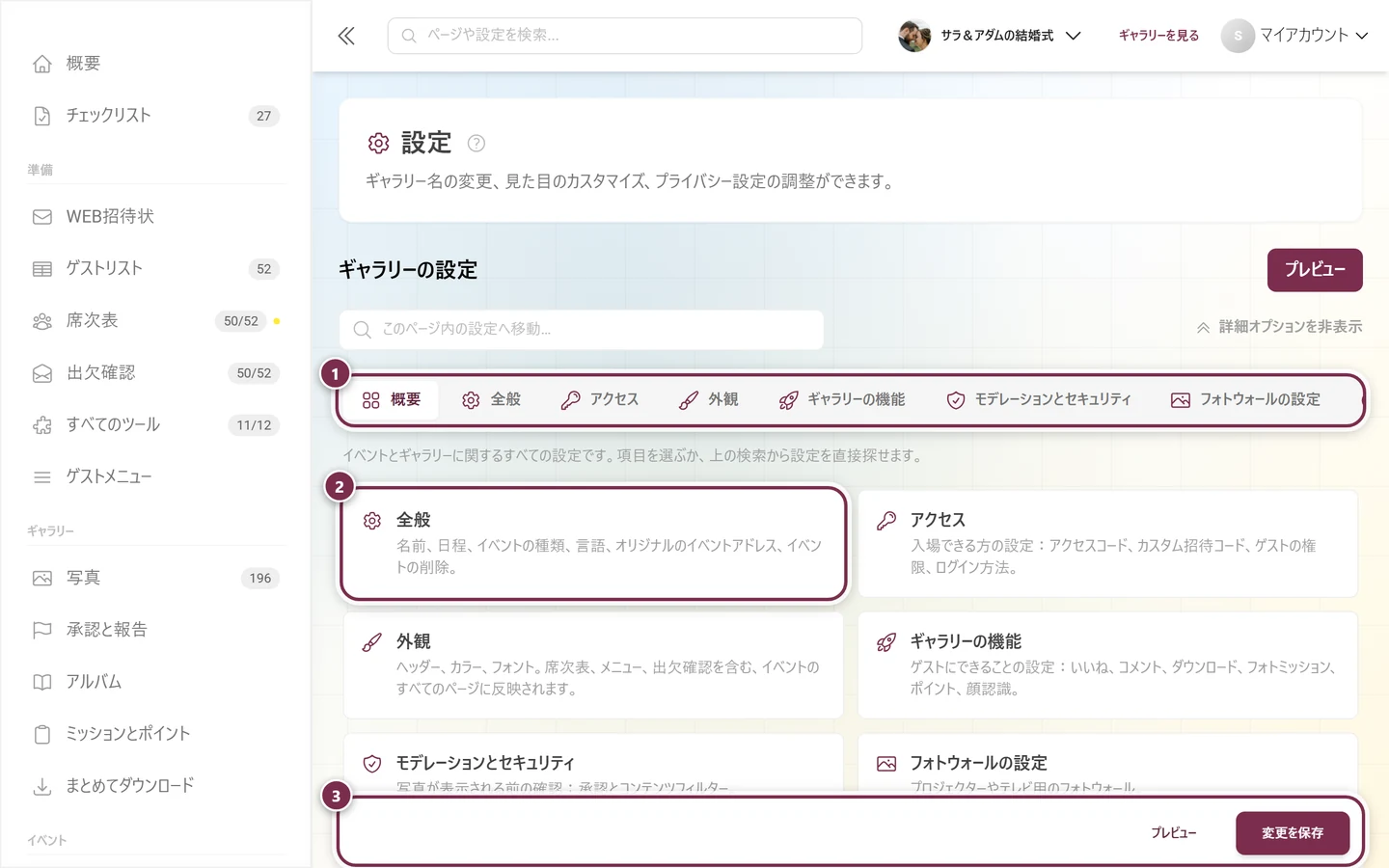The height and width of the screenshot is (868, 1389).
Task: Switch to the モデレーションとセキュリティ tab
Action: 1039,400
